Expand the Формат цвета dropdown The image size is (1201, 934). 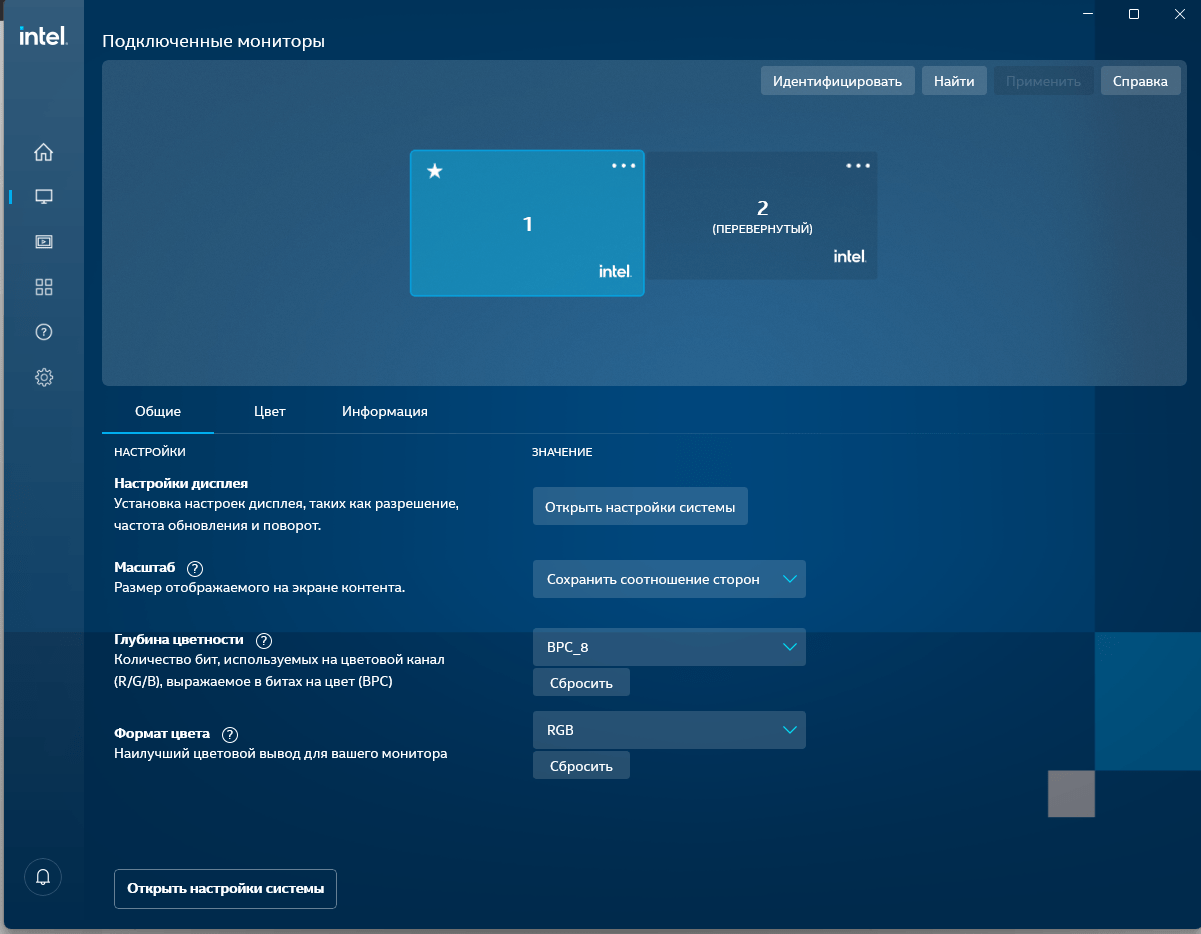click(x=668, y=730)
